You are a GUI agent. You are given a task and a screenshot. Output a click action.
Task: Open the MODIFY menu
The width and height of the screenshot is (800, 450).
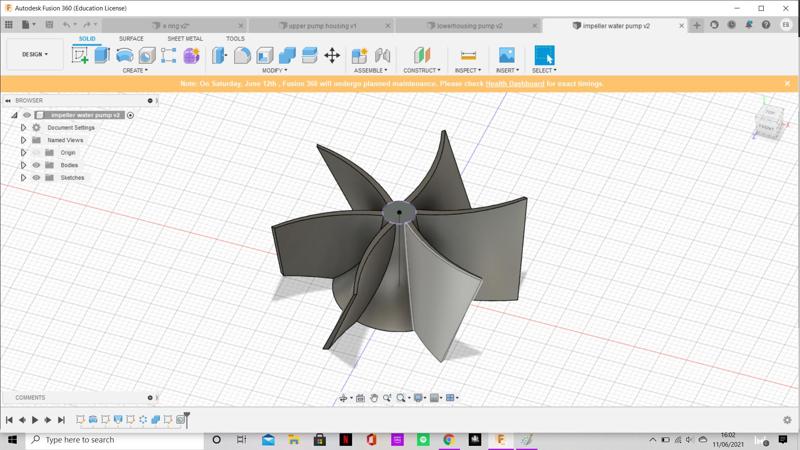pos(274,71)
